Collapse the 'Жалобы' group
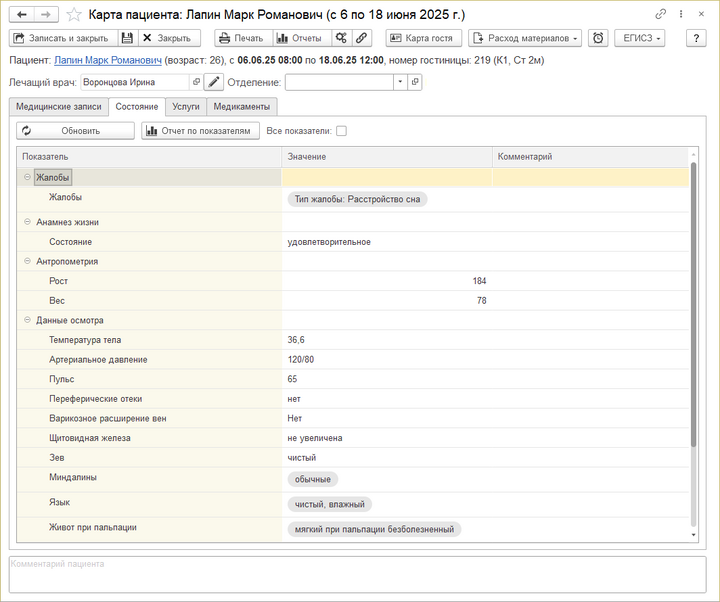720x602 pixels. coord(28,177)
